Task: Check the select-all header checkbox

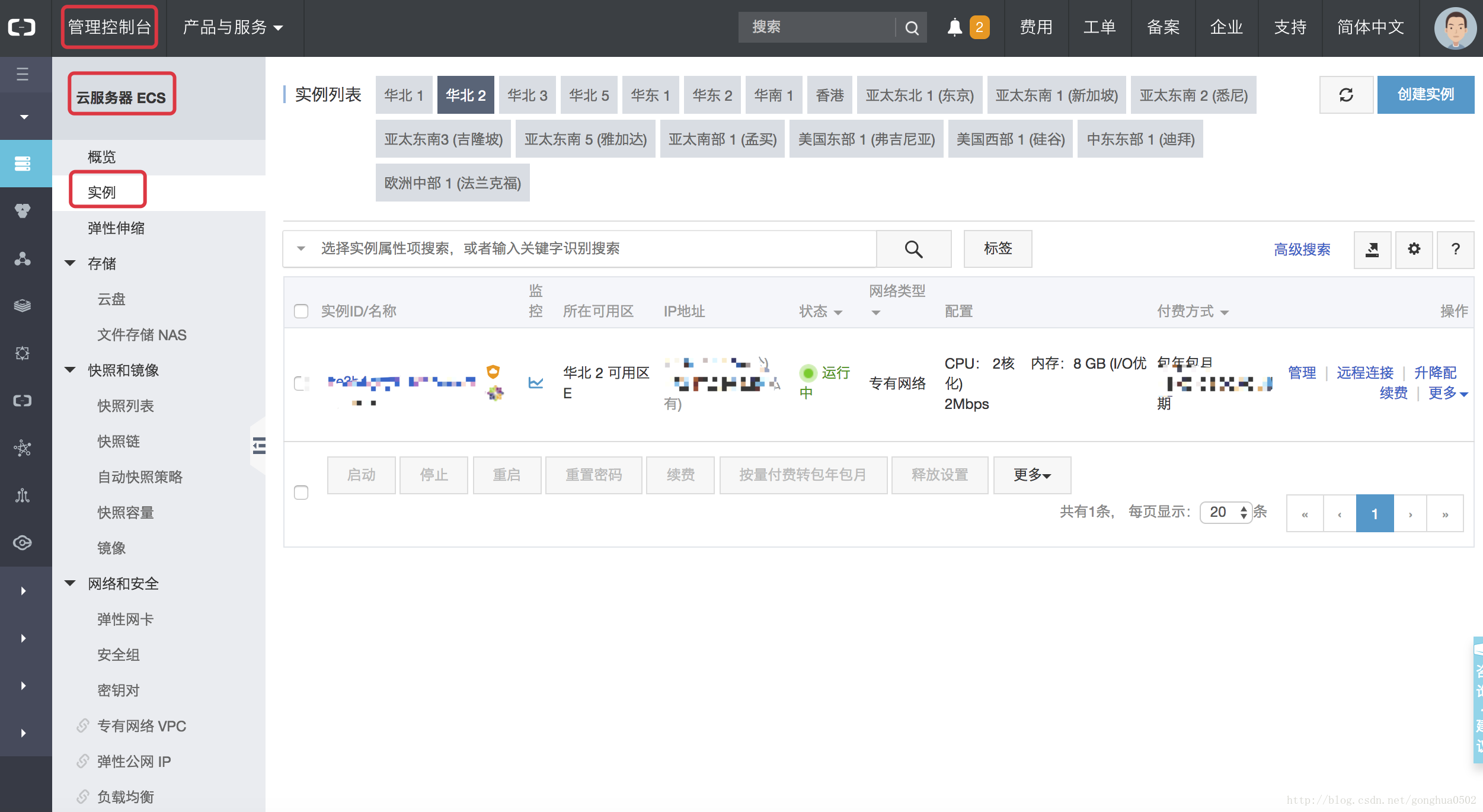Action: tap(301, 311)
